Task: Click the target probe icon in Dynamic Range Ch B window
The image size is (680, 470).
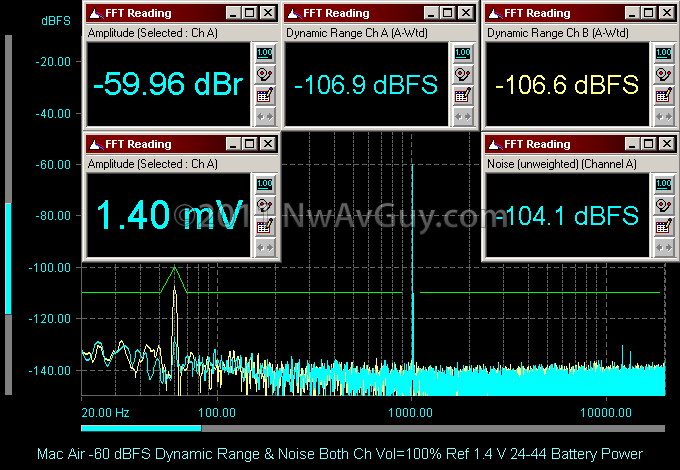Action: point(664,75)
